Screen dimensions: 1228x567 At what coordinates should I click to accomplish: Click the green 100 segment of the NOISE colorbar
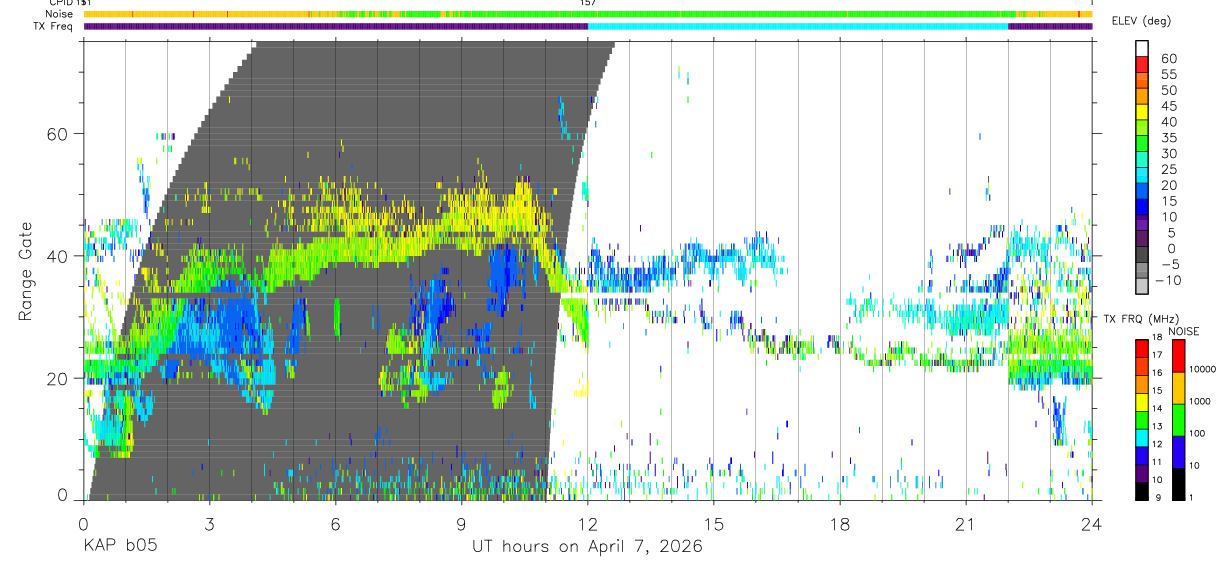point(1178,420)
